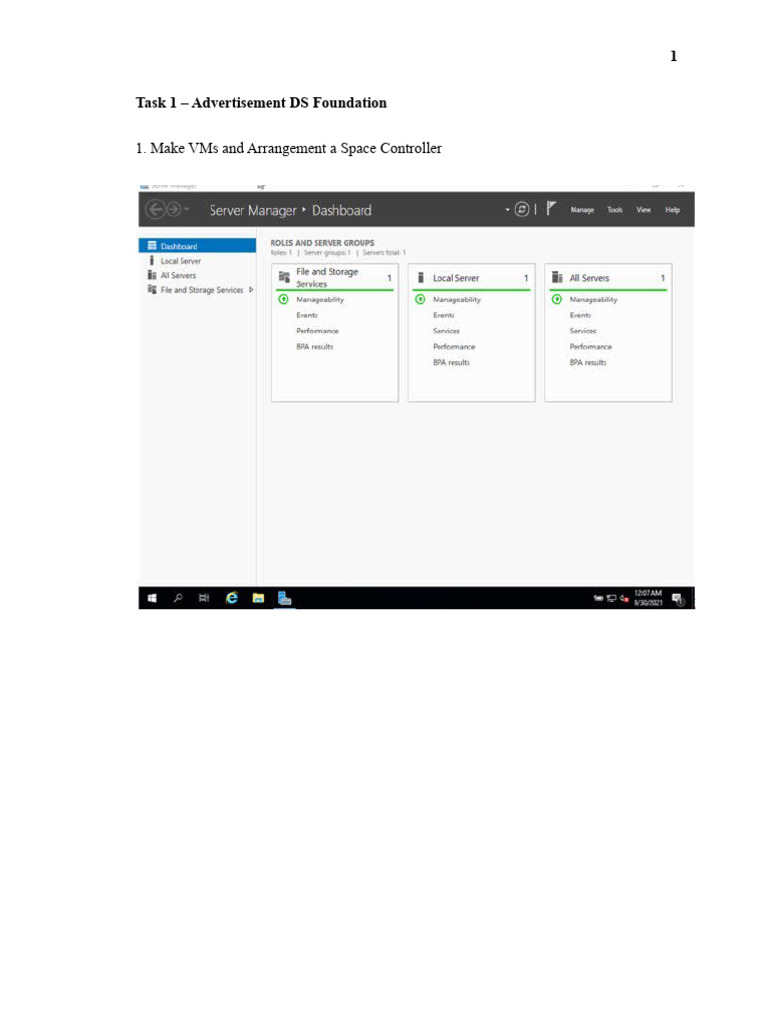Viewport: 768px width, 1024px height.
Task: Open the navigation history dropdown arrow
Action: click(187, 210)
